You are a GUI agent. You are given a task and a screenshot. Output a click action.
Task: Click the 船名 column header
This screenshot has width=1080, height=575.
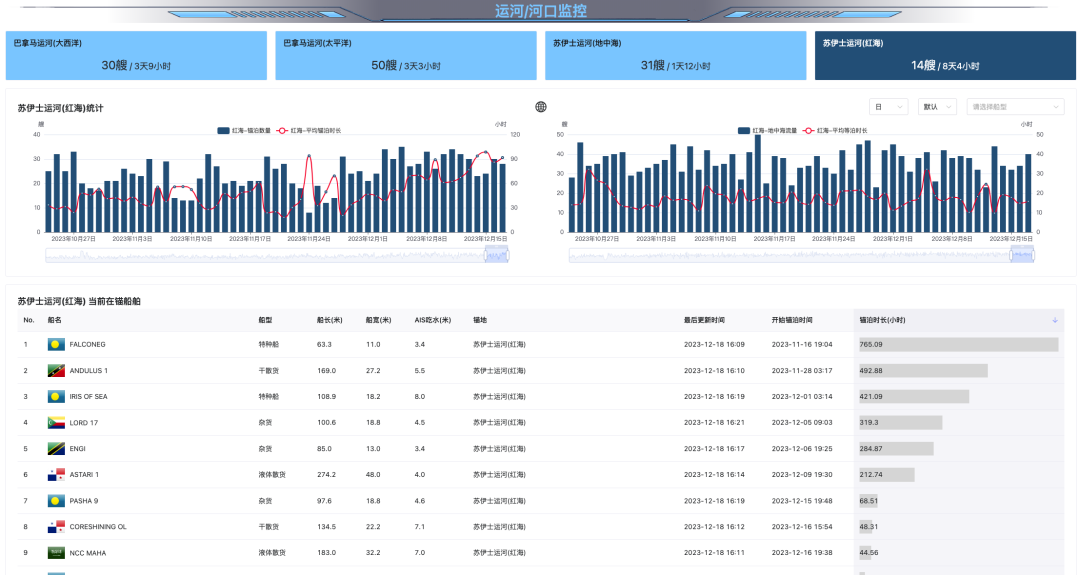(54, 320)
